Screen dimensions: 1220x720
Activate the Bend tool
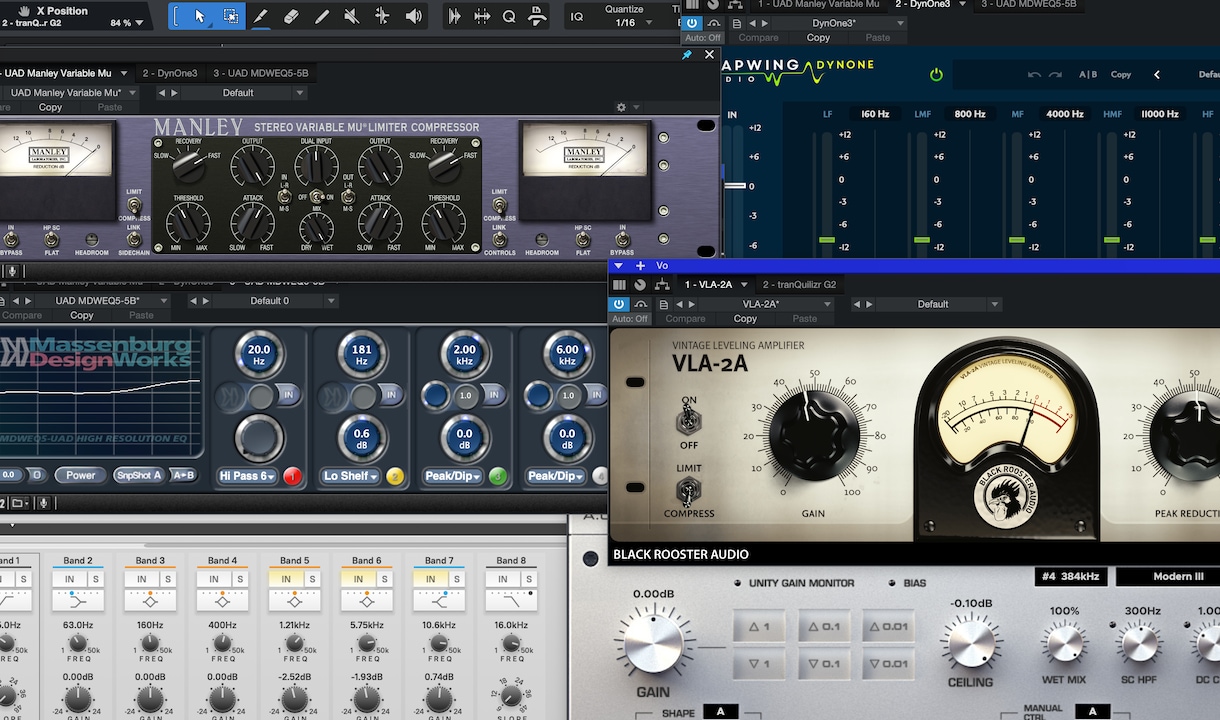pyautogui.click(x=382, y=16)
